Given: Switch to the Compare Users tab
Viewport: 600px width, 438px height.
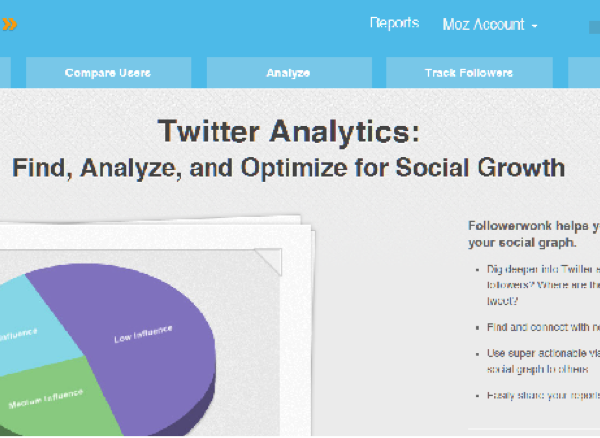Looking at the screenshot, I should 107,73.
